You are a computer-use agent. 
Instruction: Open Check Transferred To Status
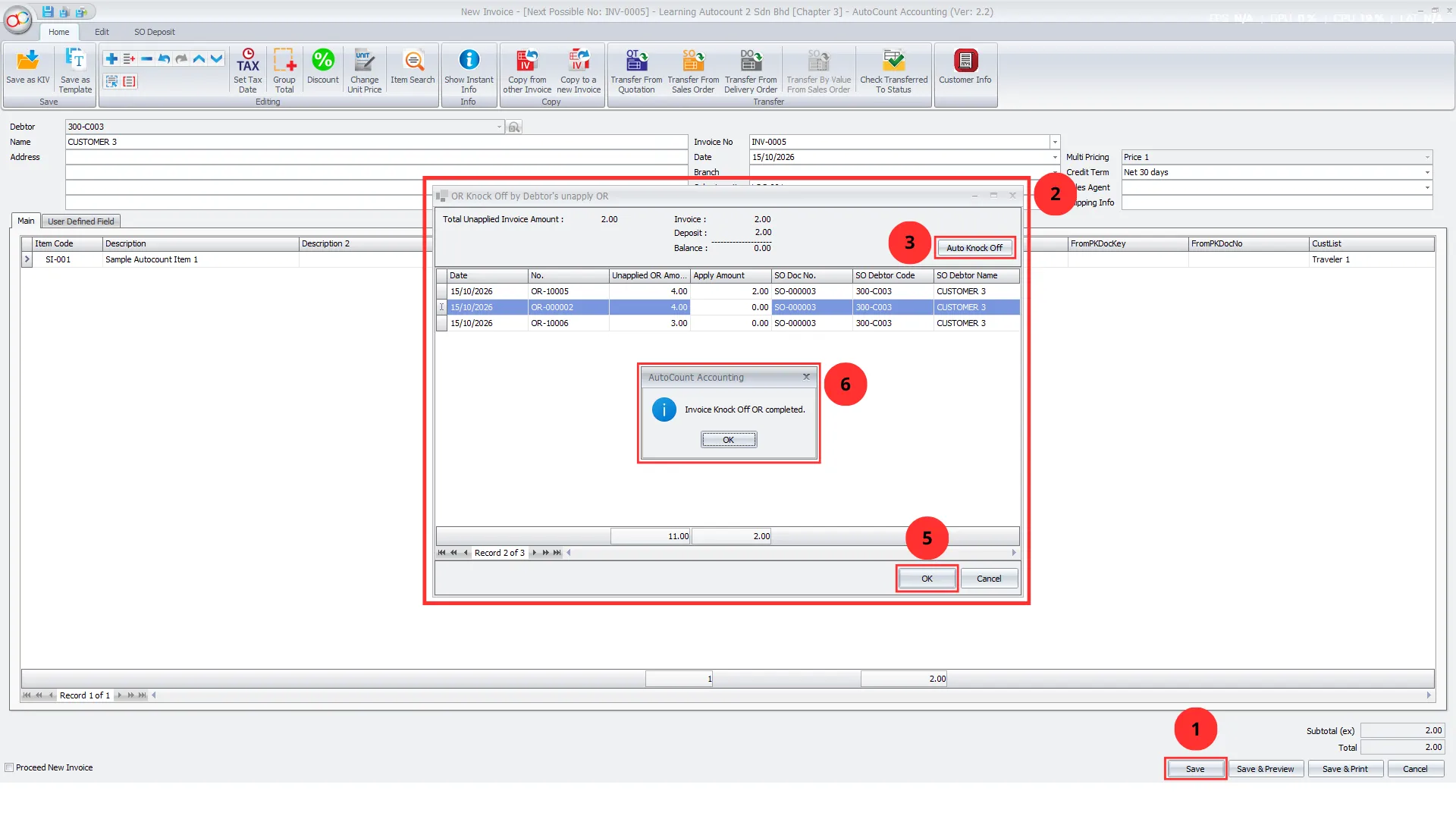tap(893, 71)
